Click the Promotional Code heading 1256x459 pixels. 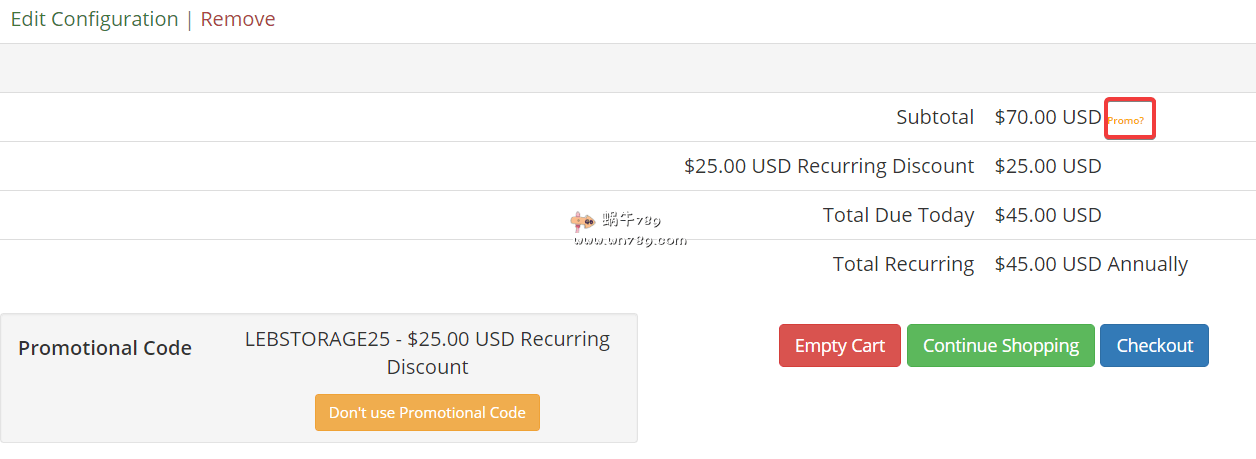(105, 348)
